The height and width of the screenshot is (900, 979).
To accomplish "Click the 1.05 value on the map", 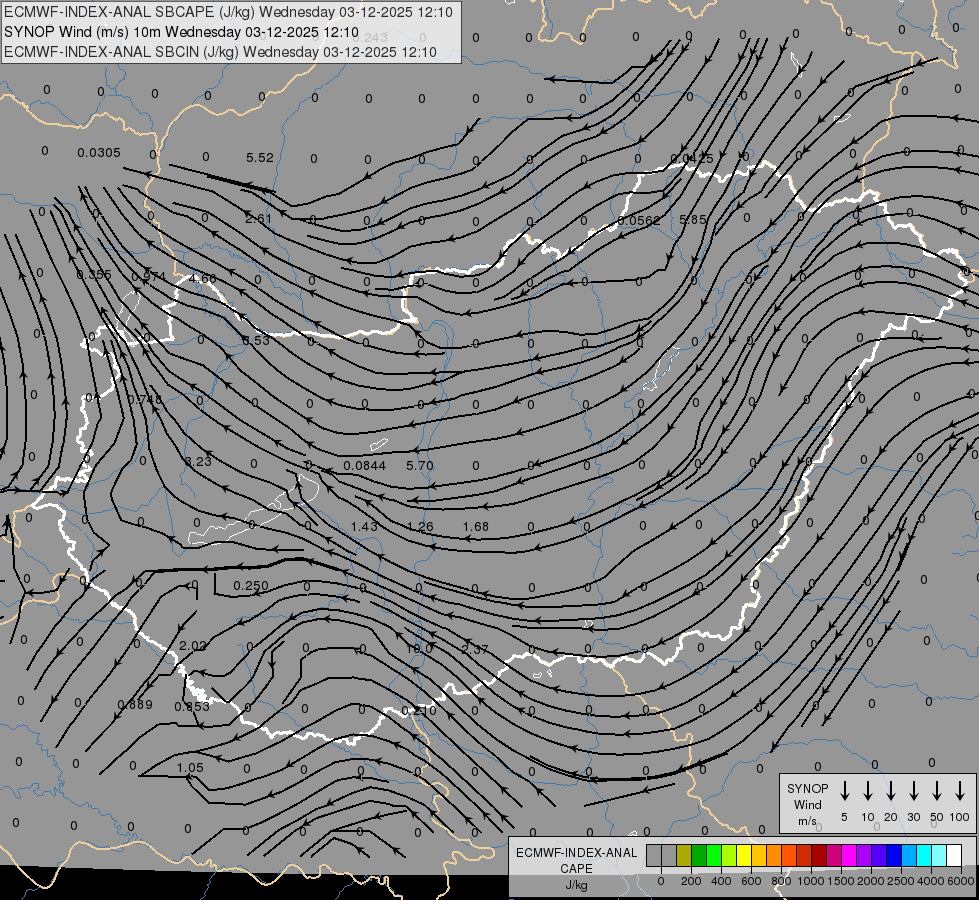I will [190, 768].
